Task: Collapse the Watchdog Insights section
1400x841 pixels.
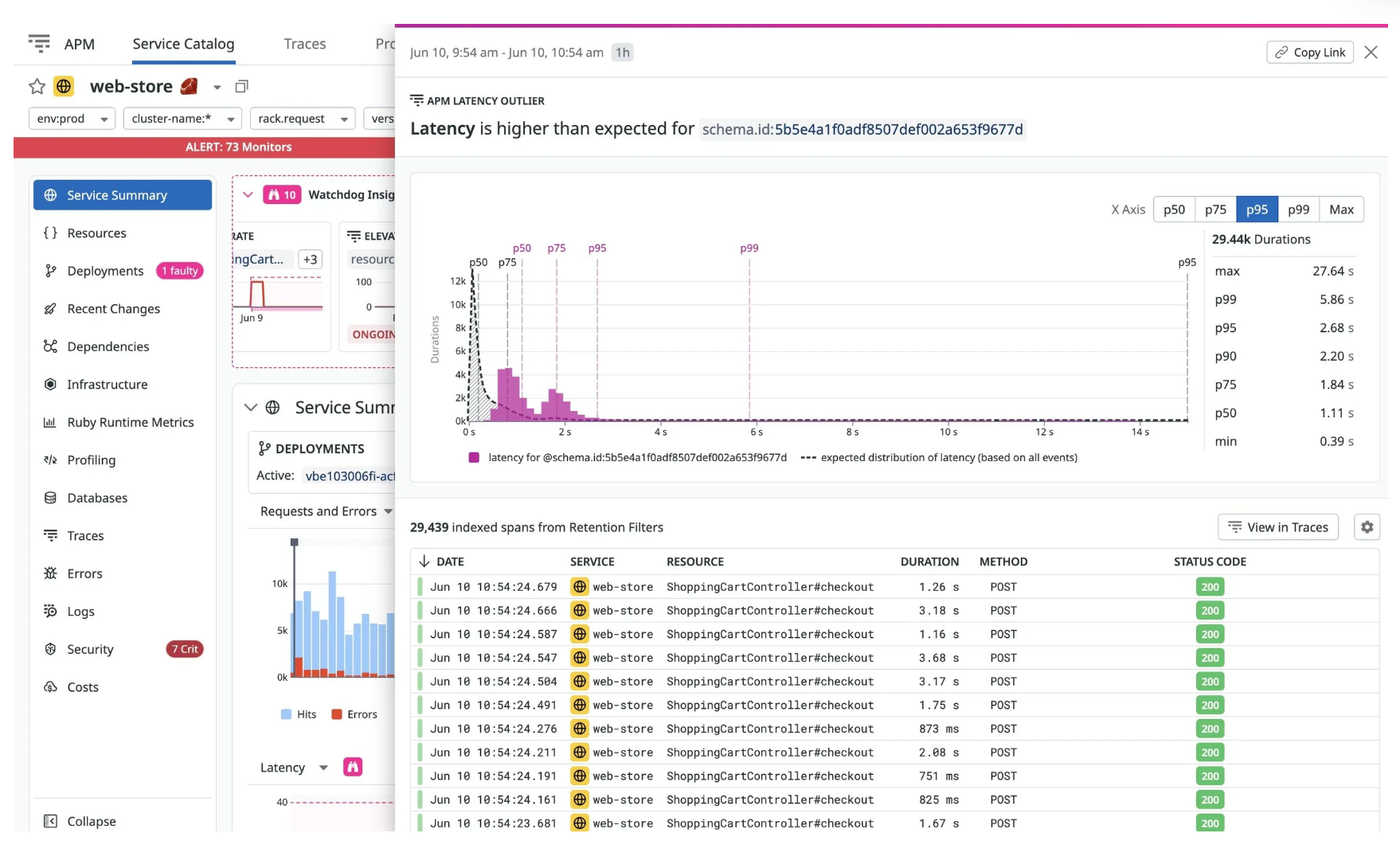Action: 248,194
